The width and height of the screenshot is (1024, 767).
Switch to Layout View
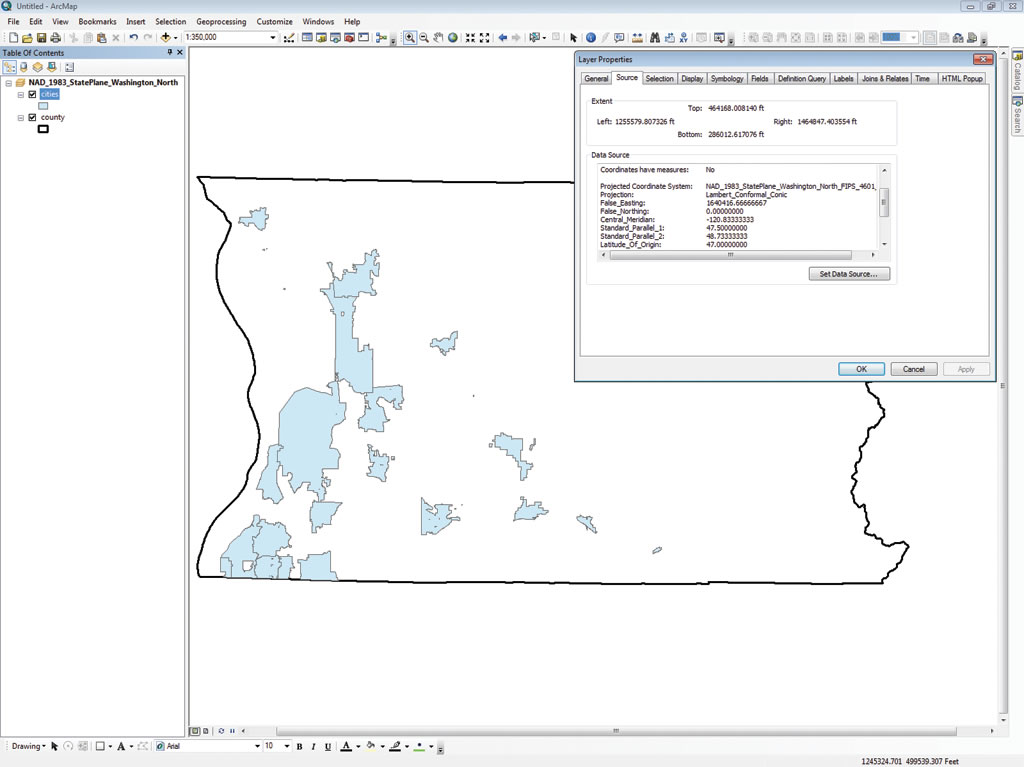coord(206,731)
